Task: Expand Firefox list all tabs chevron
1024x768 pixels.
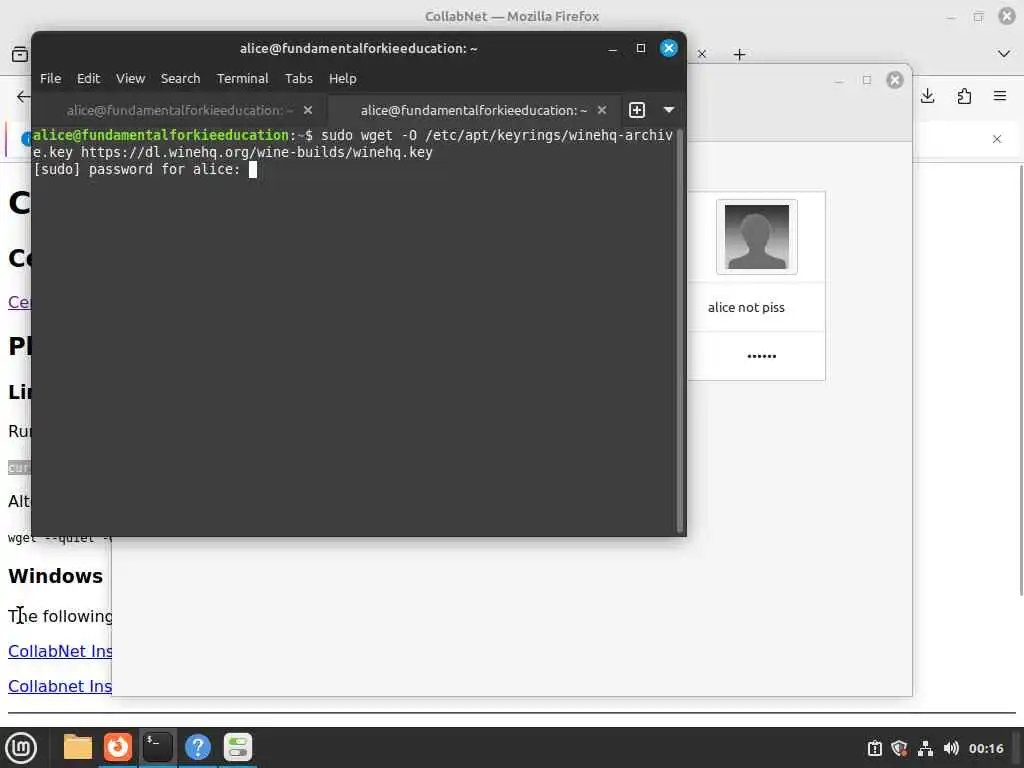Action: click(1004, 54)
